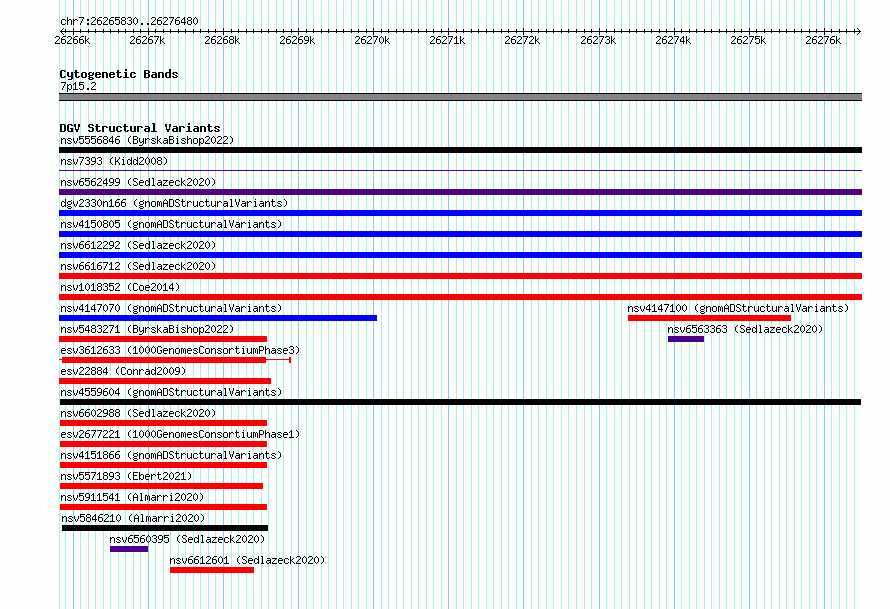Open the nsv5483271 (ByrskaBishop2022) label
Viewport: 890px width, 609px height.
click(x=147, y=329)
